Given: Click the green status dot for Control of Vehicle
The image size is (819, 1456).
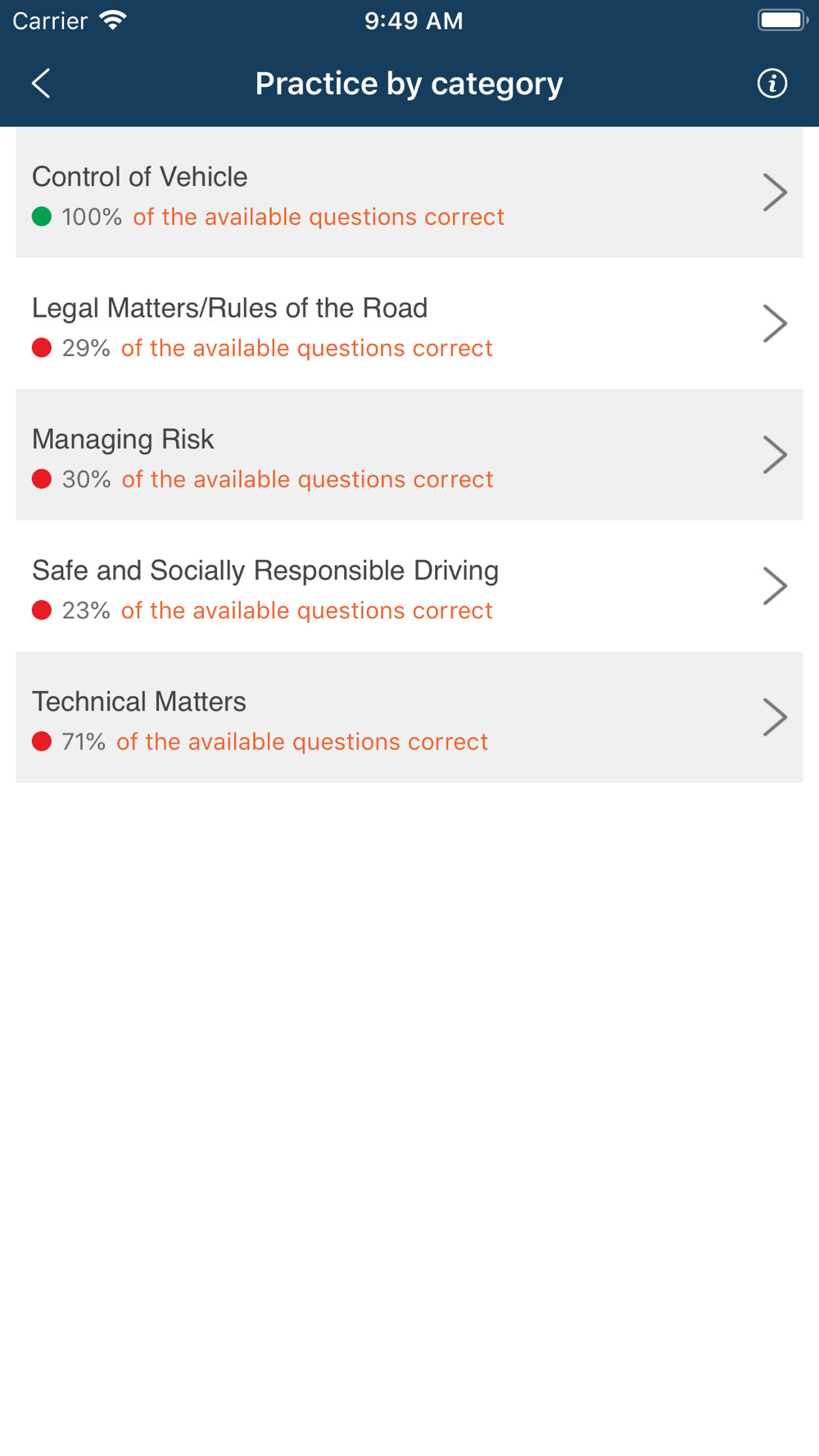Looking at the screenshot, I should [x=42, y=216].
